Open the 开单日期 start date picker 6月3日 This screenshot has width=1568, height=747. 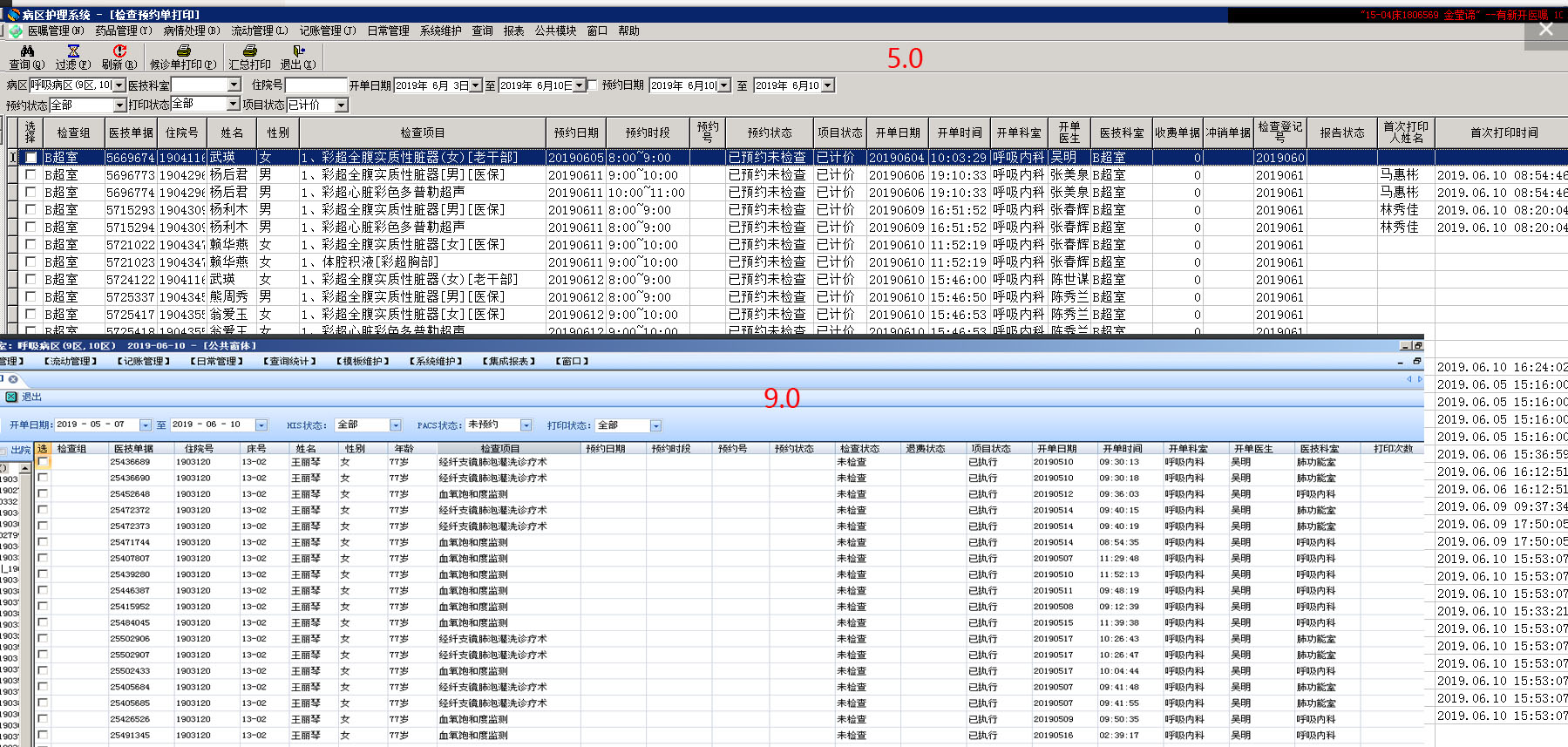click(476, 85)
